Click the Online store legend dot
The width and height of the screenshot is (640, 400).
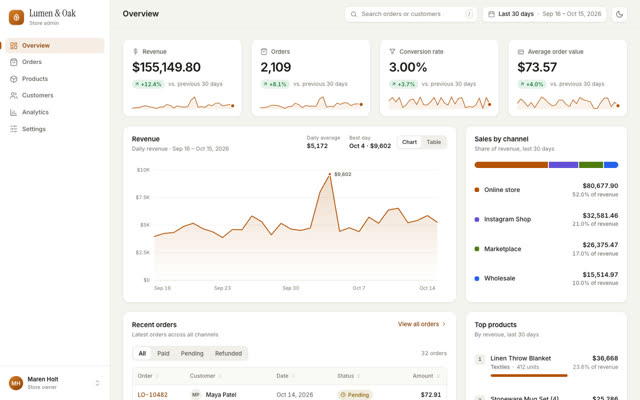pos(477,190)
